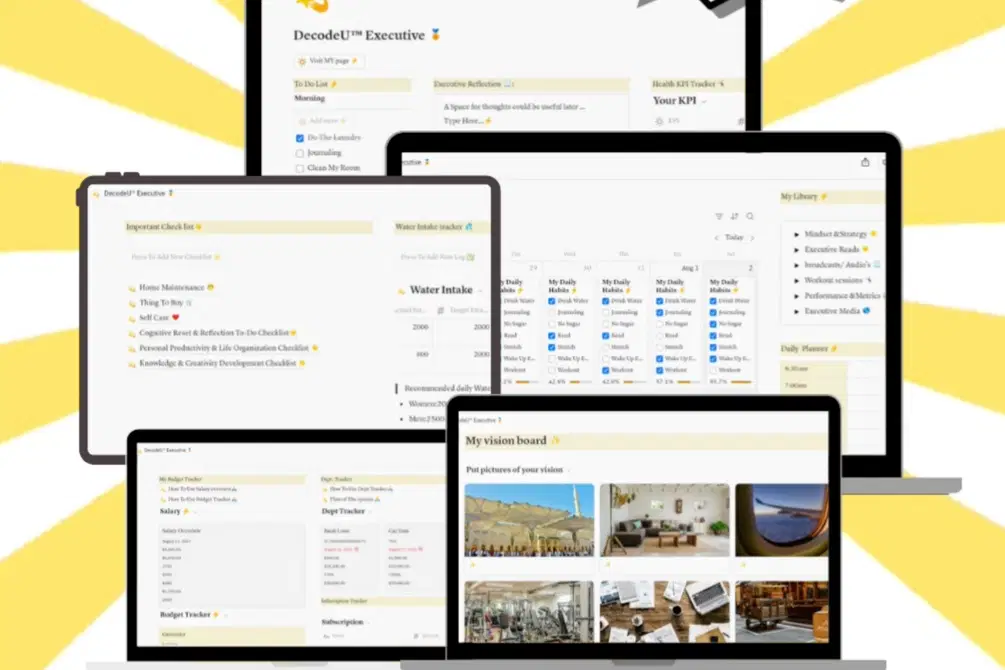Go to previous month with left calendar arrow

click(717, 238)
